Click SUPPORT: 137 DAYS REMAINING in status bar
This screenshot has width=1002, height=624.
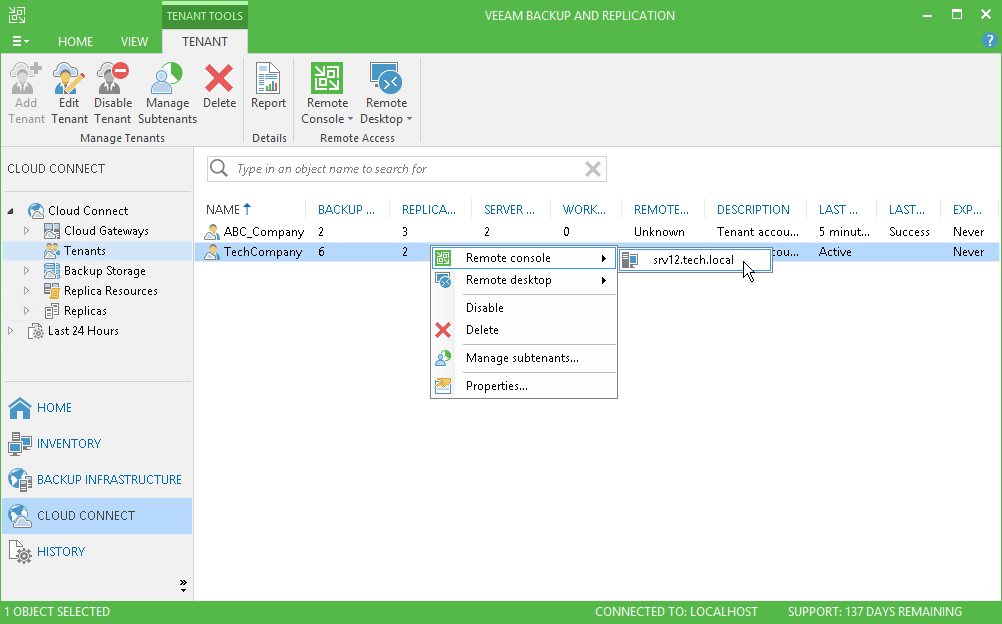coord(875,612)
